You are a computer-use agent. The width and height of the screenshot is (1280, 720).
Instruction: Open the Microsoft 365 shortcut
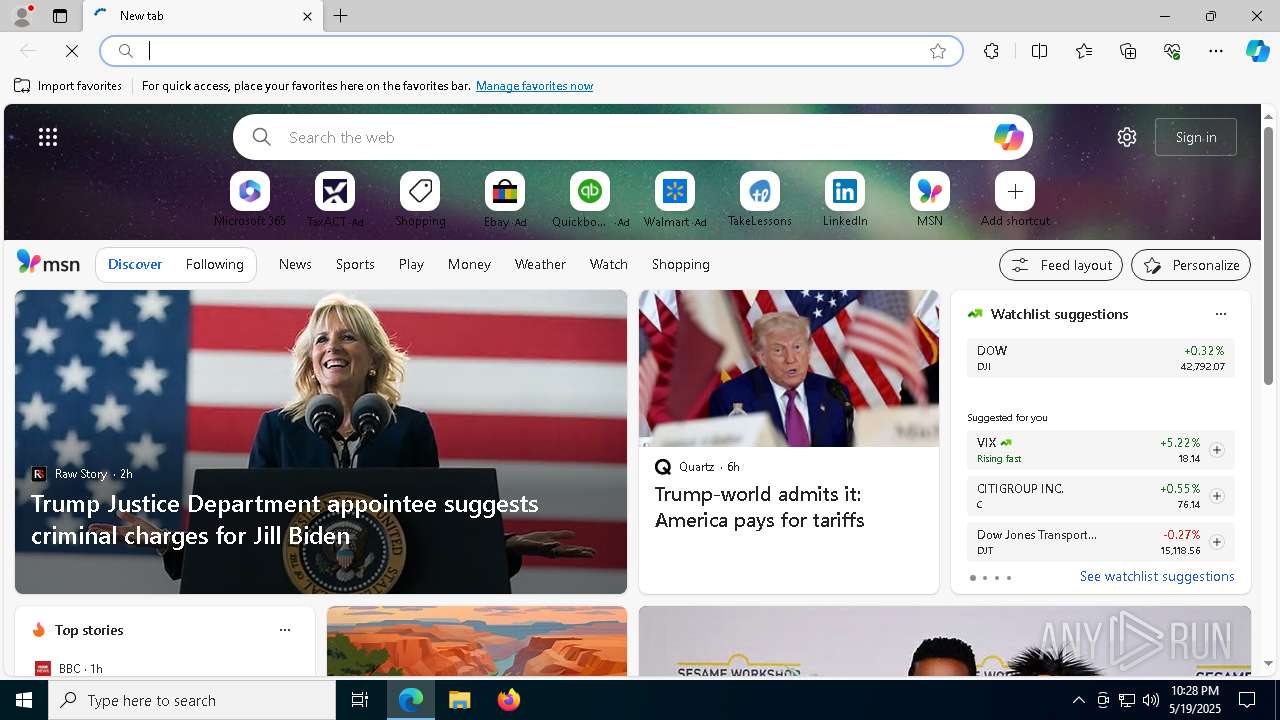point(250,191)
